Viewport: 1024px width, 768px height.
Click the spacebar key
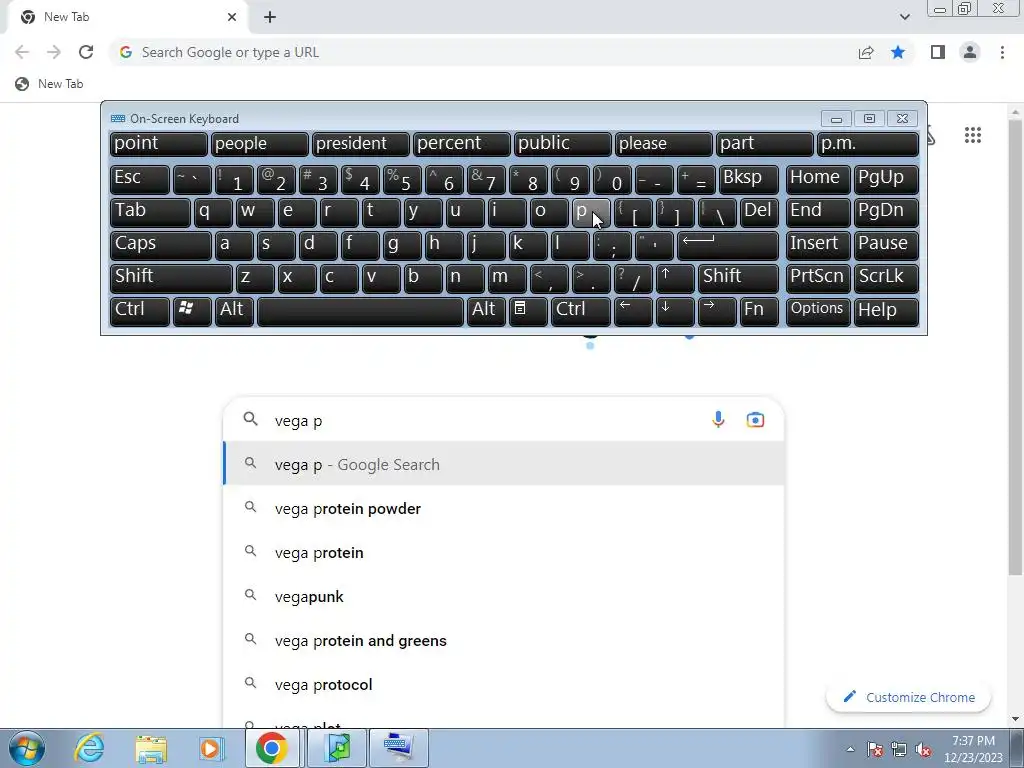pyautogui.click(x=360, y=311)
